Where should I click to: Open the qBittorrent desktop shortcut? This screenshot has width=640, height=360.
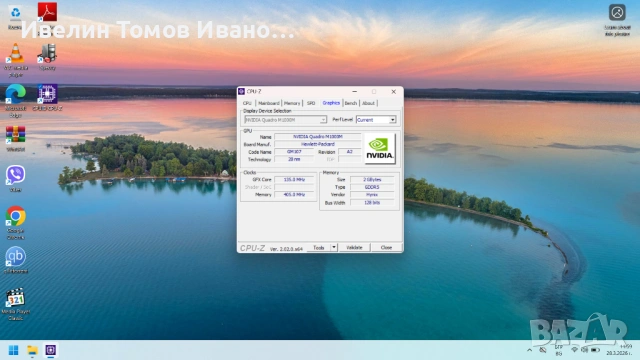tap(16, 260)
